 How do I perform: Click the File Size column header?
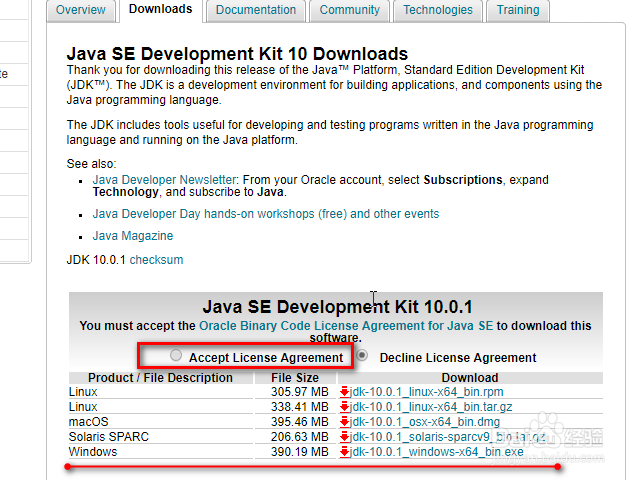click(295, 378)
